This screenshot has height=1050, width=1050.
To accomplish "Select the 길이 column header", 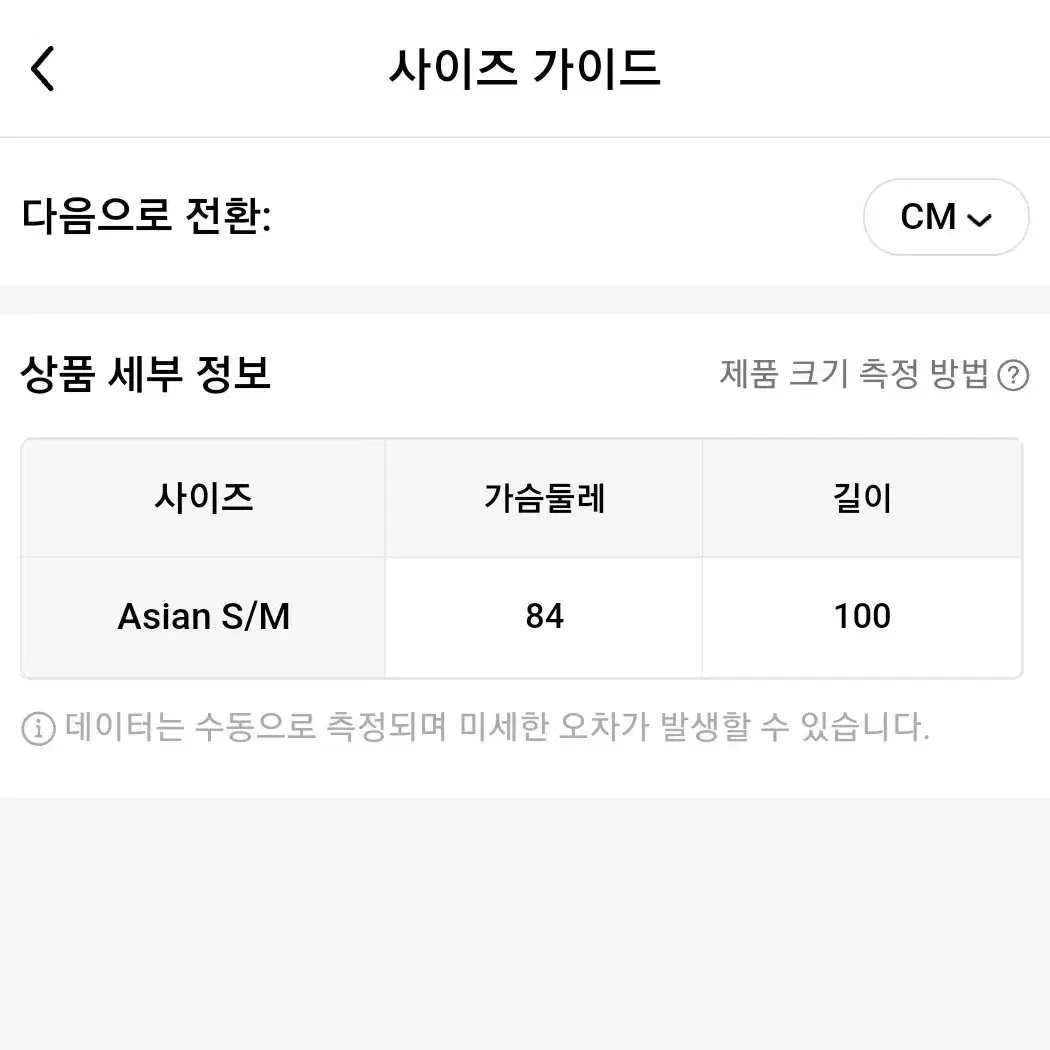I will 862,498.
